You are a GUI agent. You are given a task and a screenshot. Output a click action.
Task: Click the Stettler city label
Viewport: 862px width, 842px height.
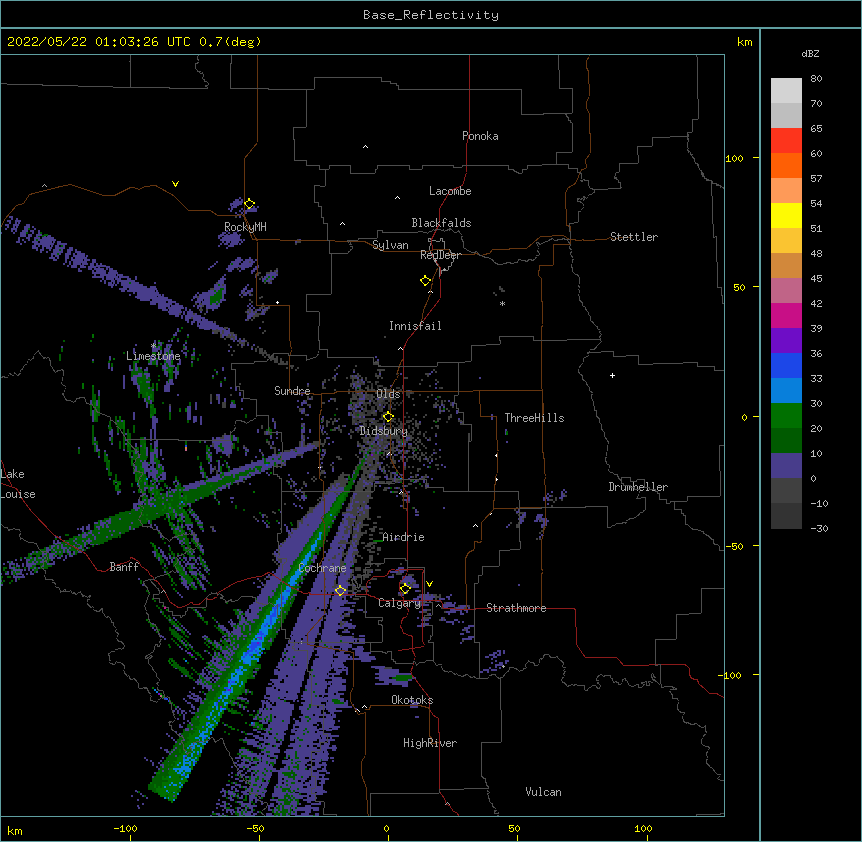point(634,237)
